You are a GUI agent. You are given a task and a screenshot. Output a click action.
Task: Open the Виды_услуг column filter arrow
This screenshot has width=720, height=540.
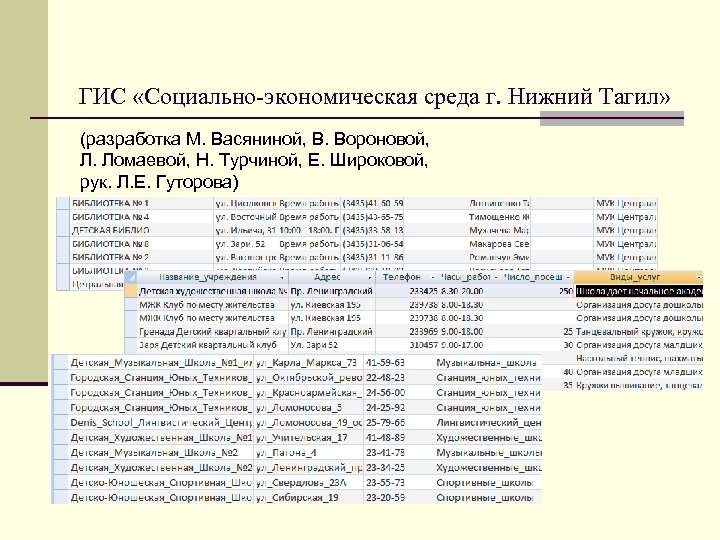698,277
